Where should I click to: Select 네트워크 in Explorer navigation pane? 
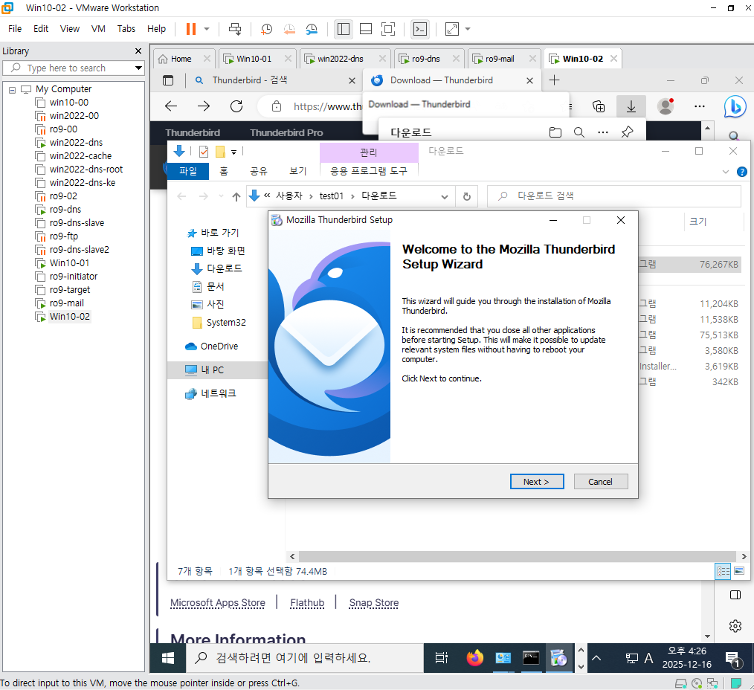point(211,393)
